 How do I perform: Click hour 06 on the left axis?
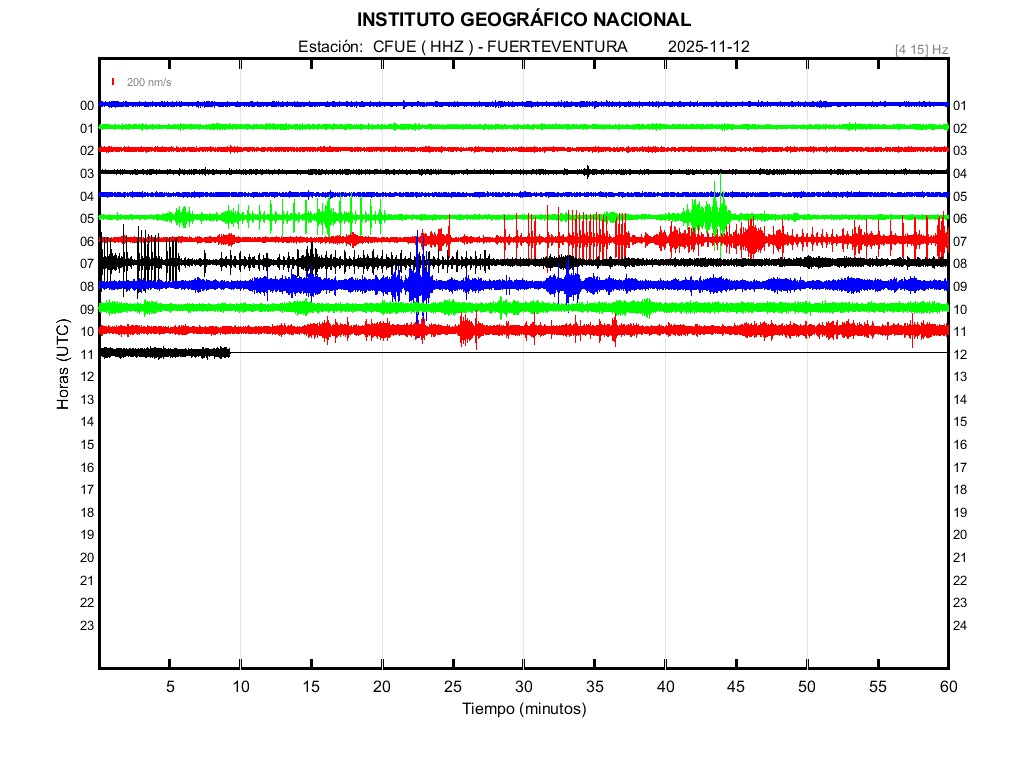point(87,242)
